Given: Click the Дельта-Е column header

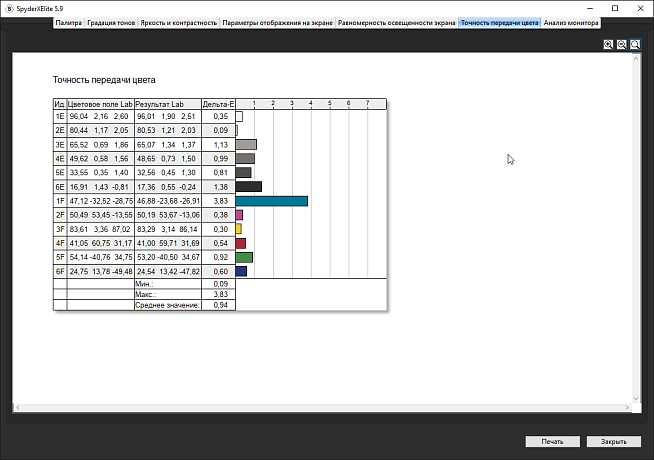Looking at the screenshot, I should click(x=217, y=103).
